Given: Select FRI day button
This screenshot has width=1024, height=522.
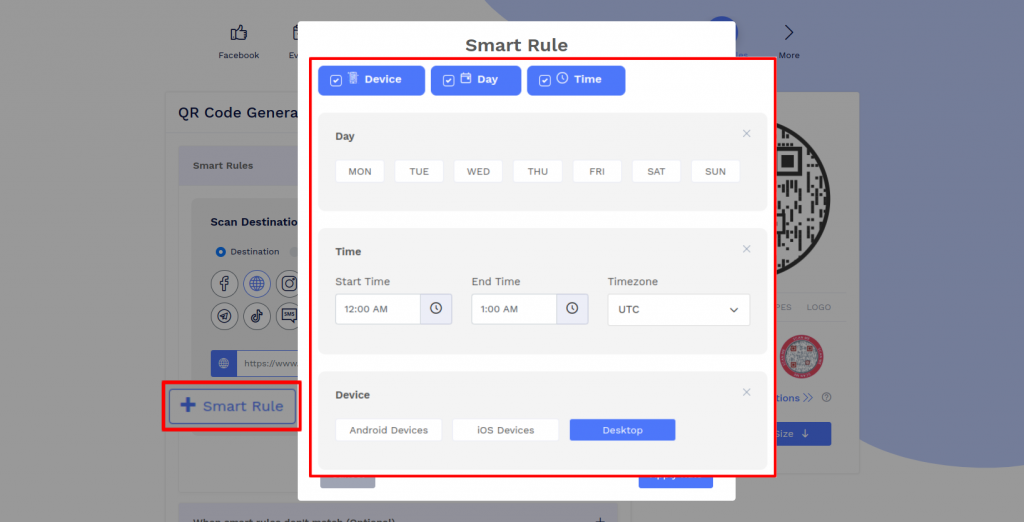Looking at the screenshot, I should 597,171.
